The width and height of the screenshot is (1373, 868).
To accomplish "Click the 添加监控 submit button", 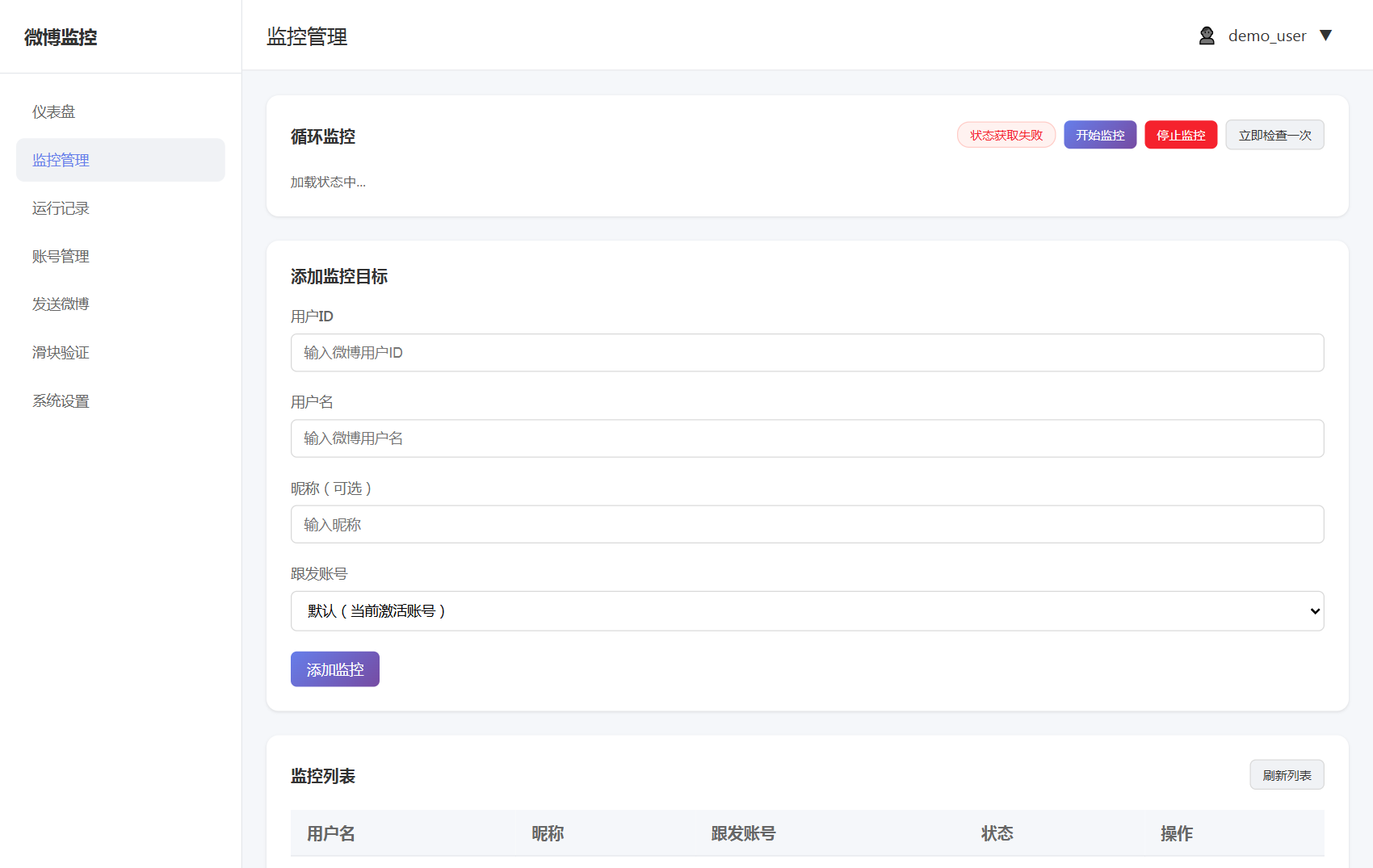I will pos(335,669).
